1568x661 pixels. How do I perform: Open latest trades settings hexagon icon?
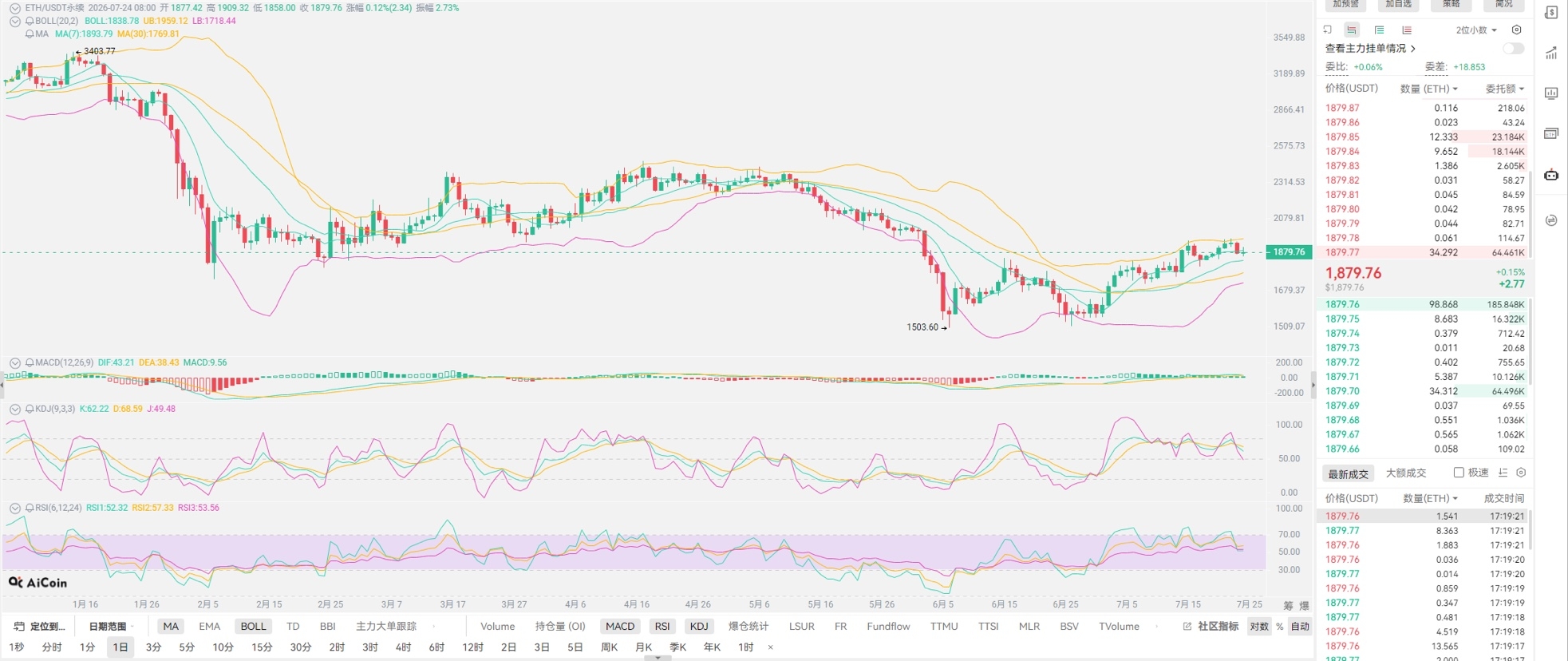1521,473
